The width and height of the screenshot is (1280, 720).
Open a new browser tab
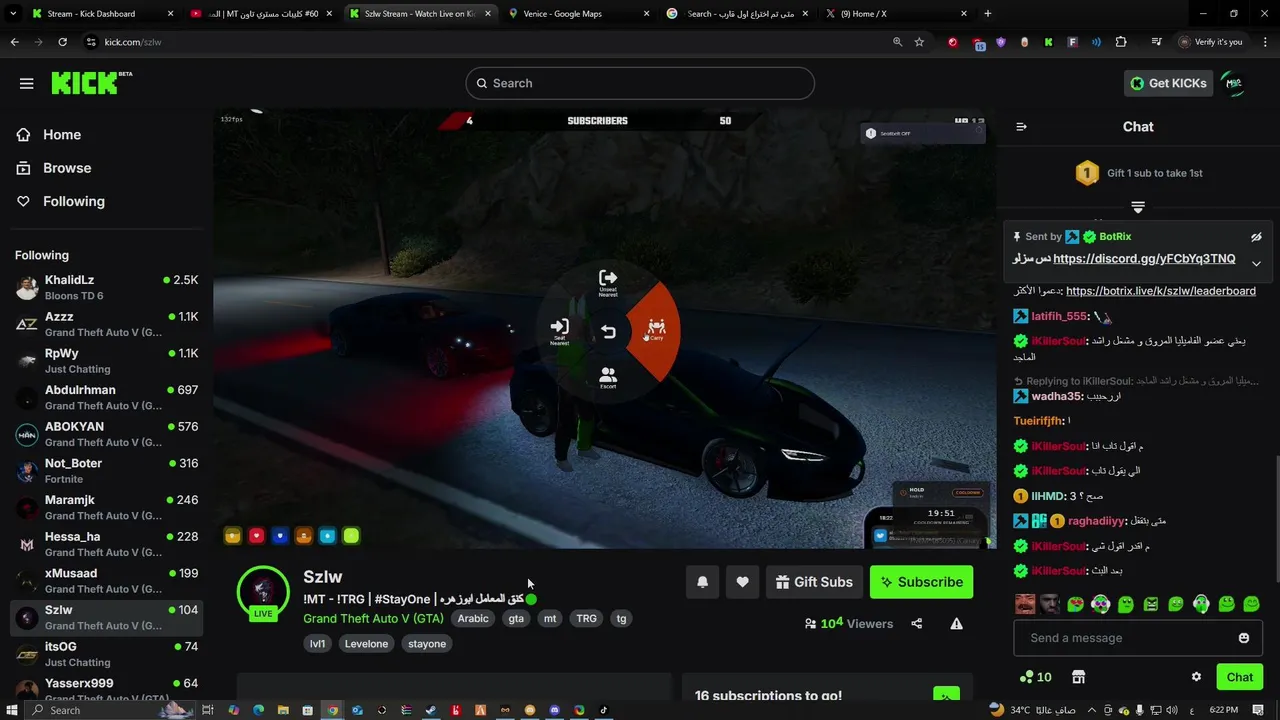tap(988, 14)
